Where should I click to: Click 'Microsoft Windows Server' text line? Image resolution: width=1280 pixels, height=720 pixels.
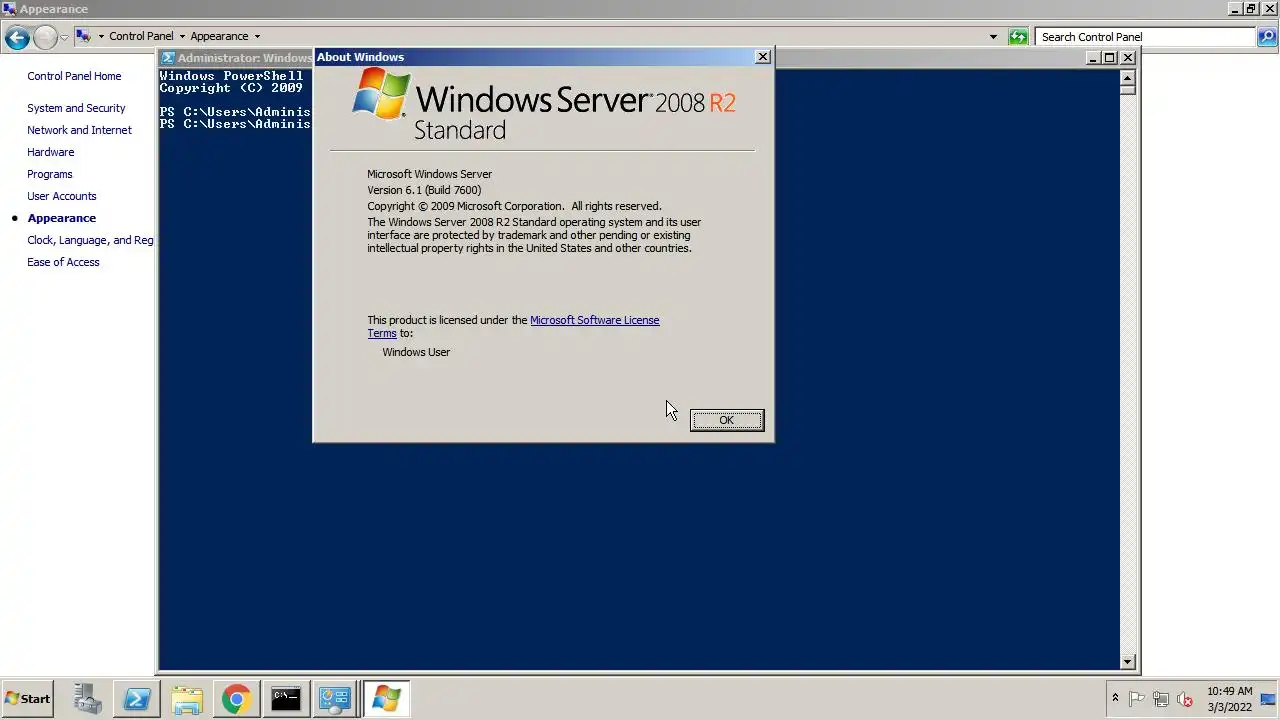[429, 174]
